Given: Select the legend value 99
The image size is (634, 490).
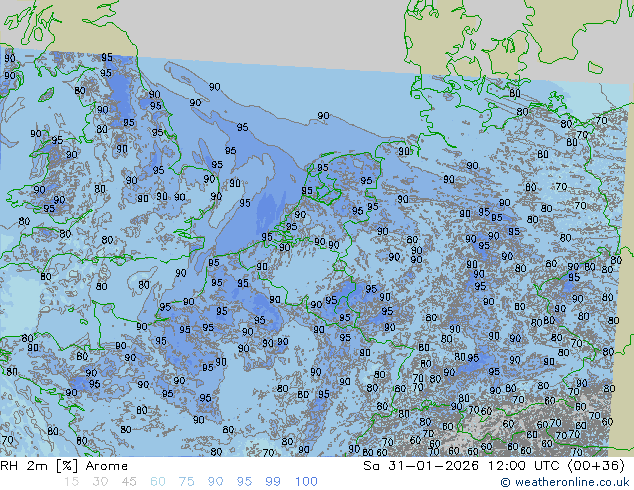Looking at the screenshot, I should 273,482.
